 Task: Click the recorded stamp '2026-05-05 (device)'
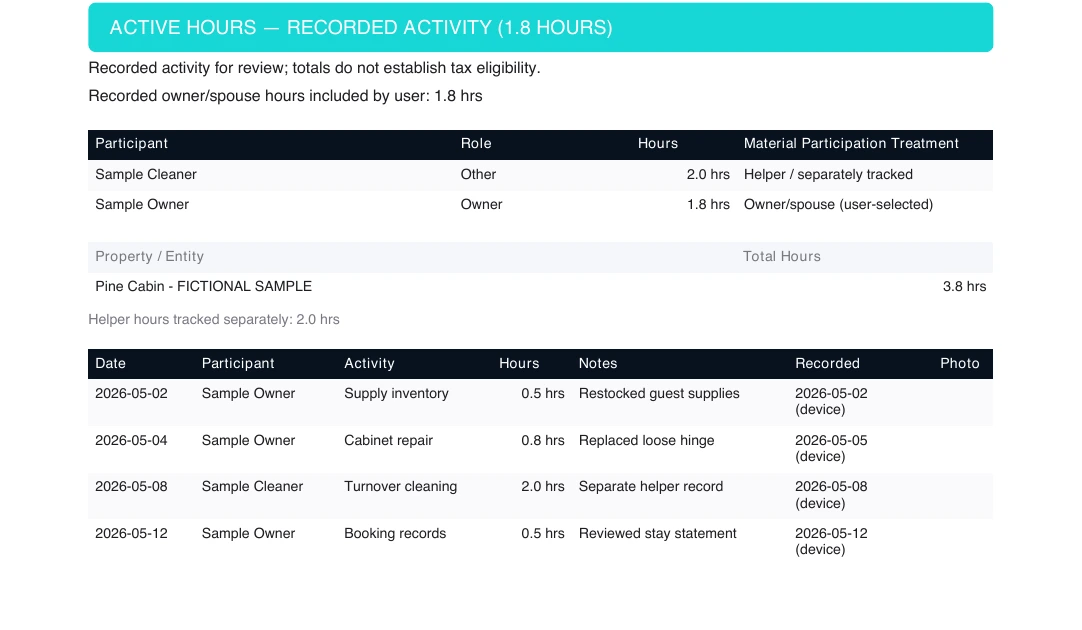(x=831, y=449)
